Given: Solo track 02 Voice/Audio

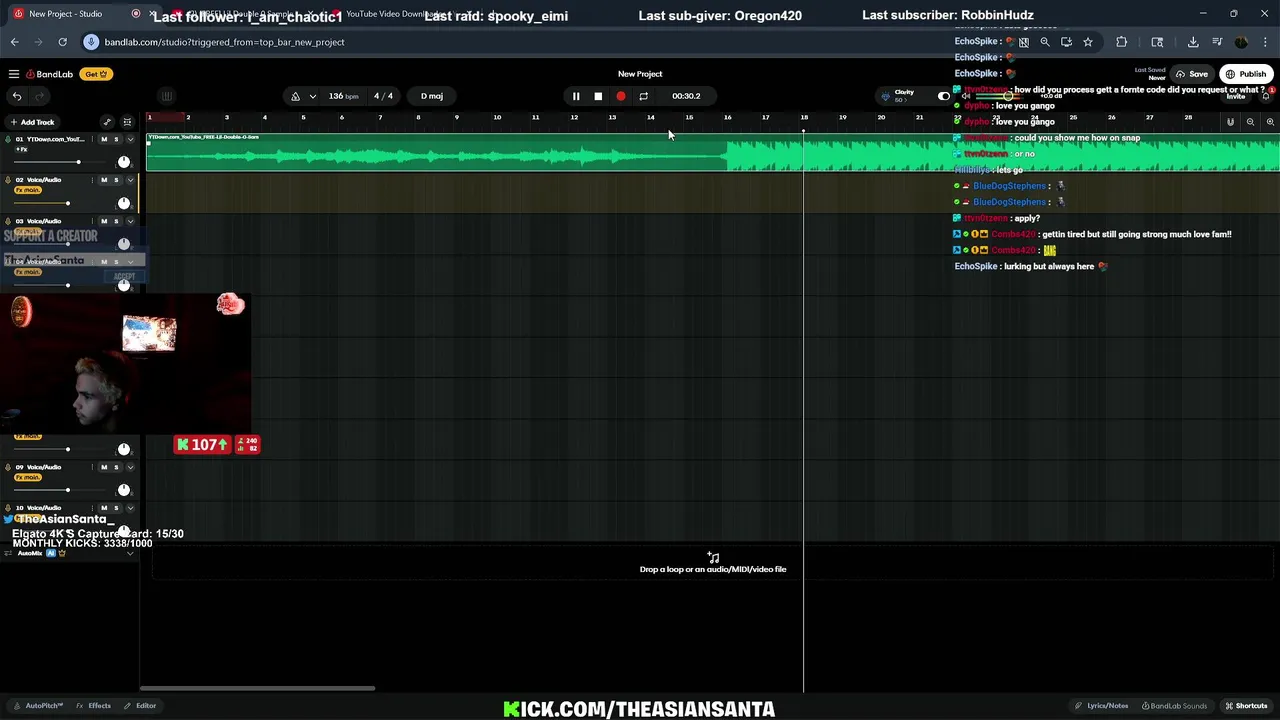Looking at the screenshot, I should 116,180.
